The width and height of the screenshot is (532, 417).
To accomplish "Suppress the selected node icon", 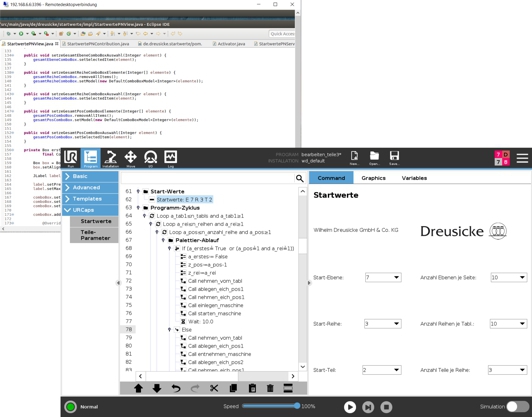I will click(x=288, y=388).
